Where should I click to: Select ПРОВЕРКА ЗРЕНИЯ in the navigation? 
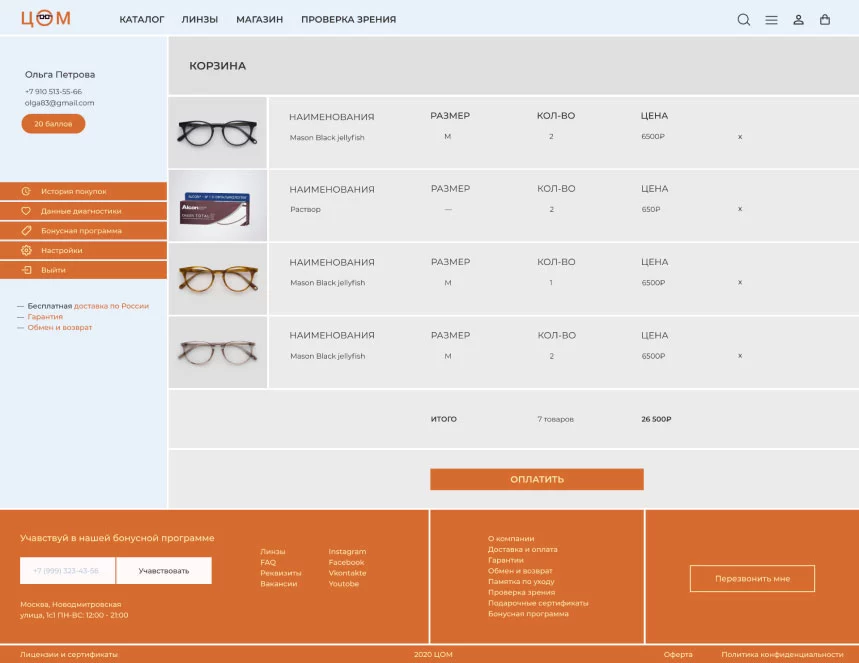point(348,20)
